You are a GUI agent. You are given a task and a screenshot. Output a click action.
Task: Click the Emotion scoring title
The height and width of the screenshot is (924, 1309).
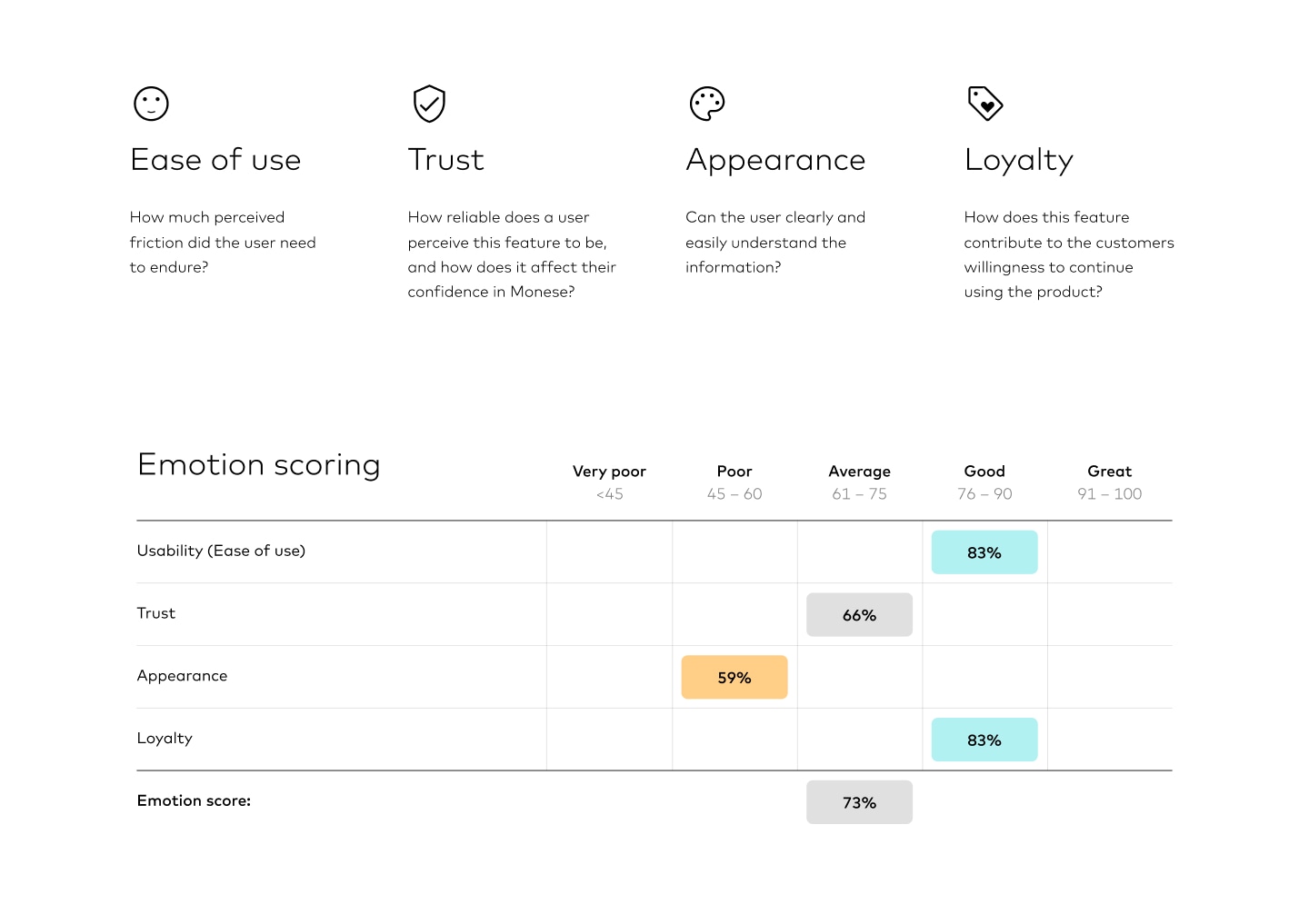(x=259, y=465)
